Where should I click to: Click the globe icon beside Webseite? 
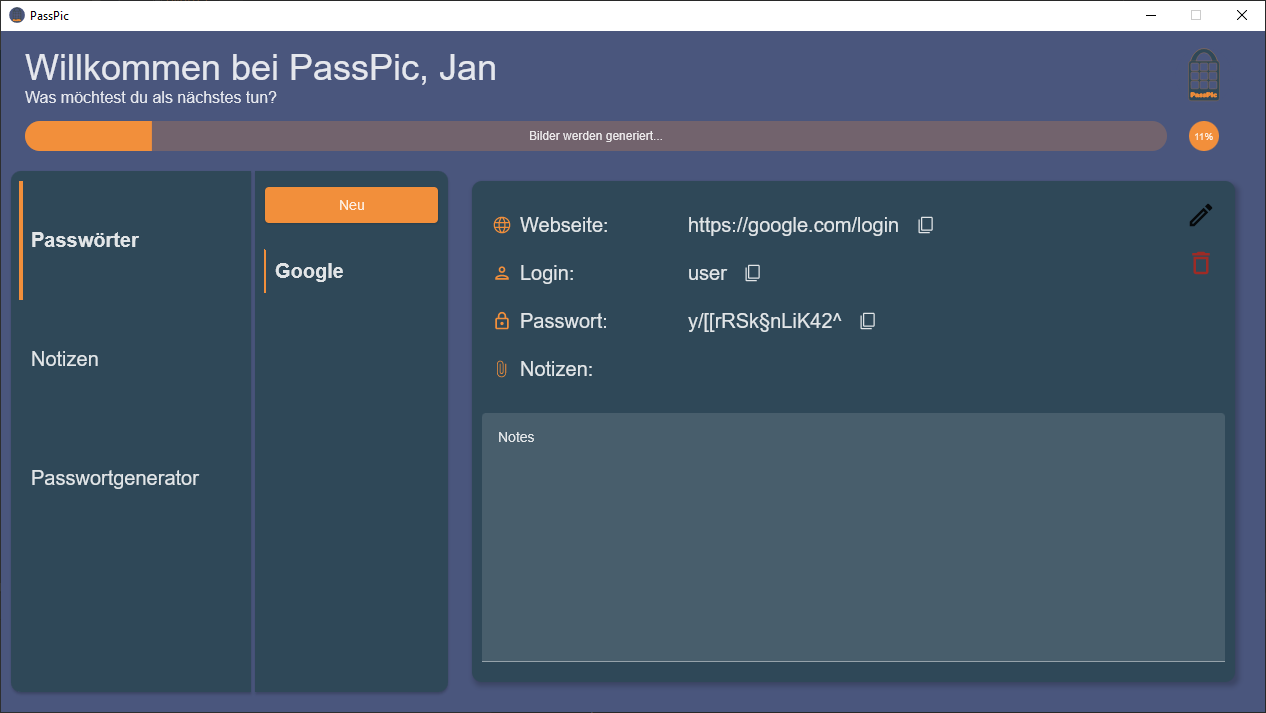(502, 225)
